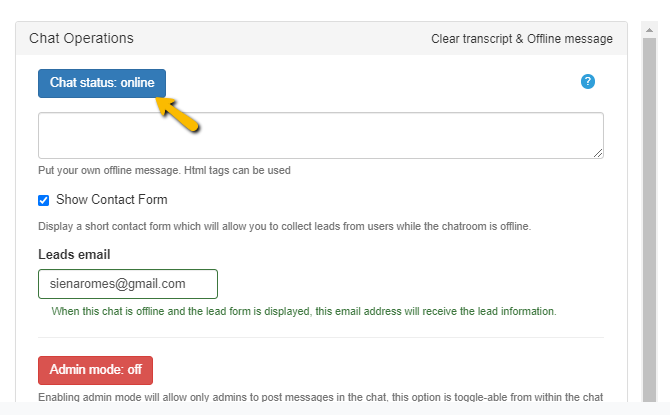Click the Leads email field label
The image size is (670, 415).
point(74,254)
